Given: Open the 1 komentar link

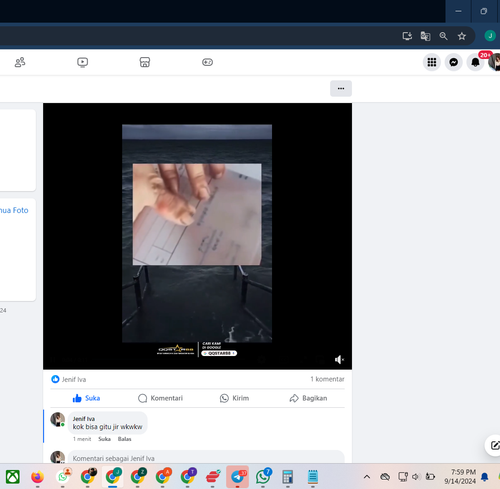Looking at the screenshot, I should [x=327, y=379].
